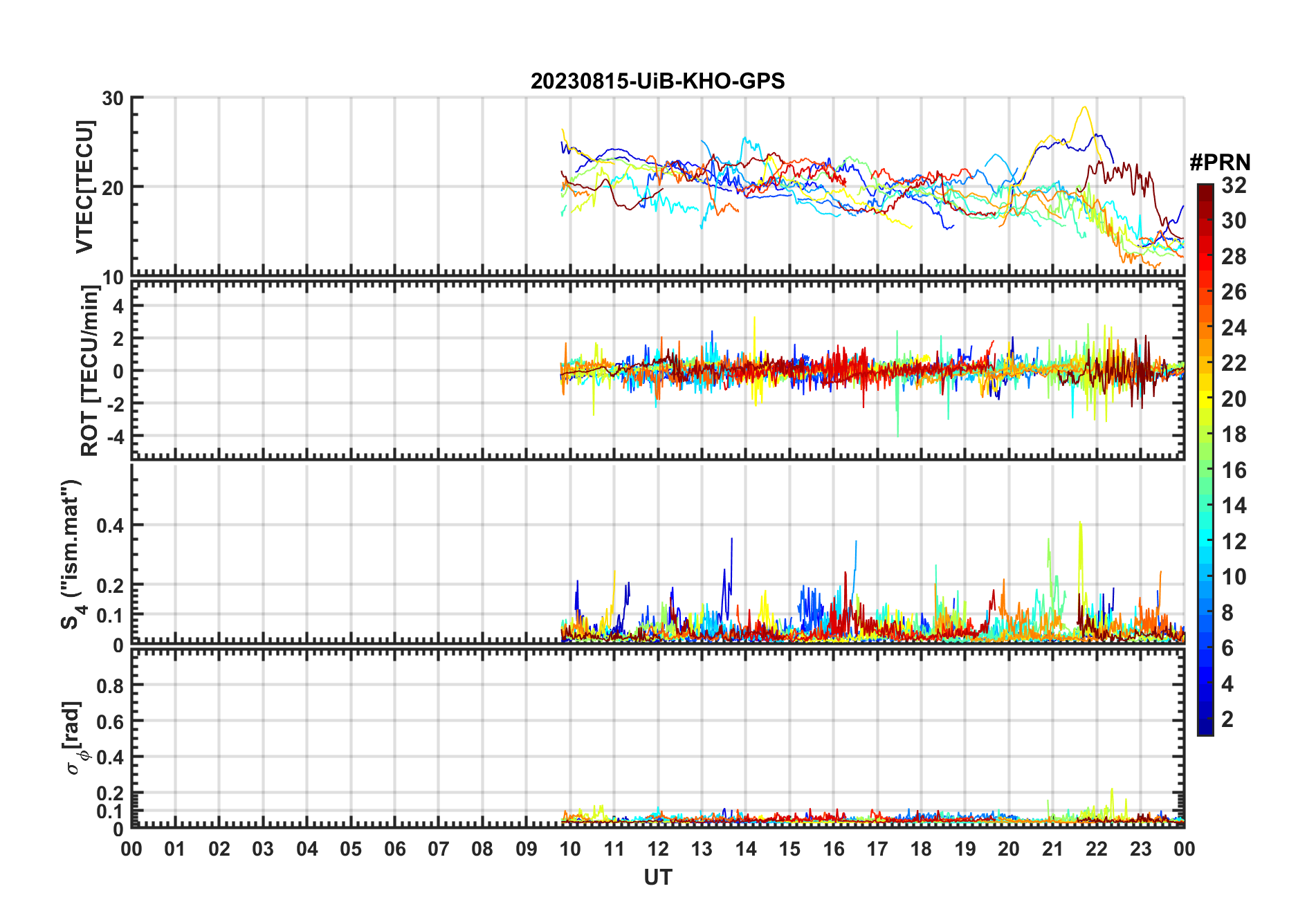Screen dimensions: 1316x920
Task: Click VTEC axis tick label 30
Action: (113, 98)
